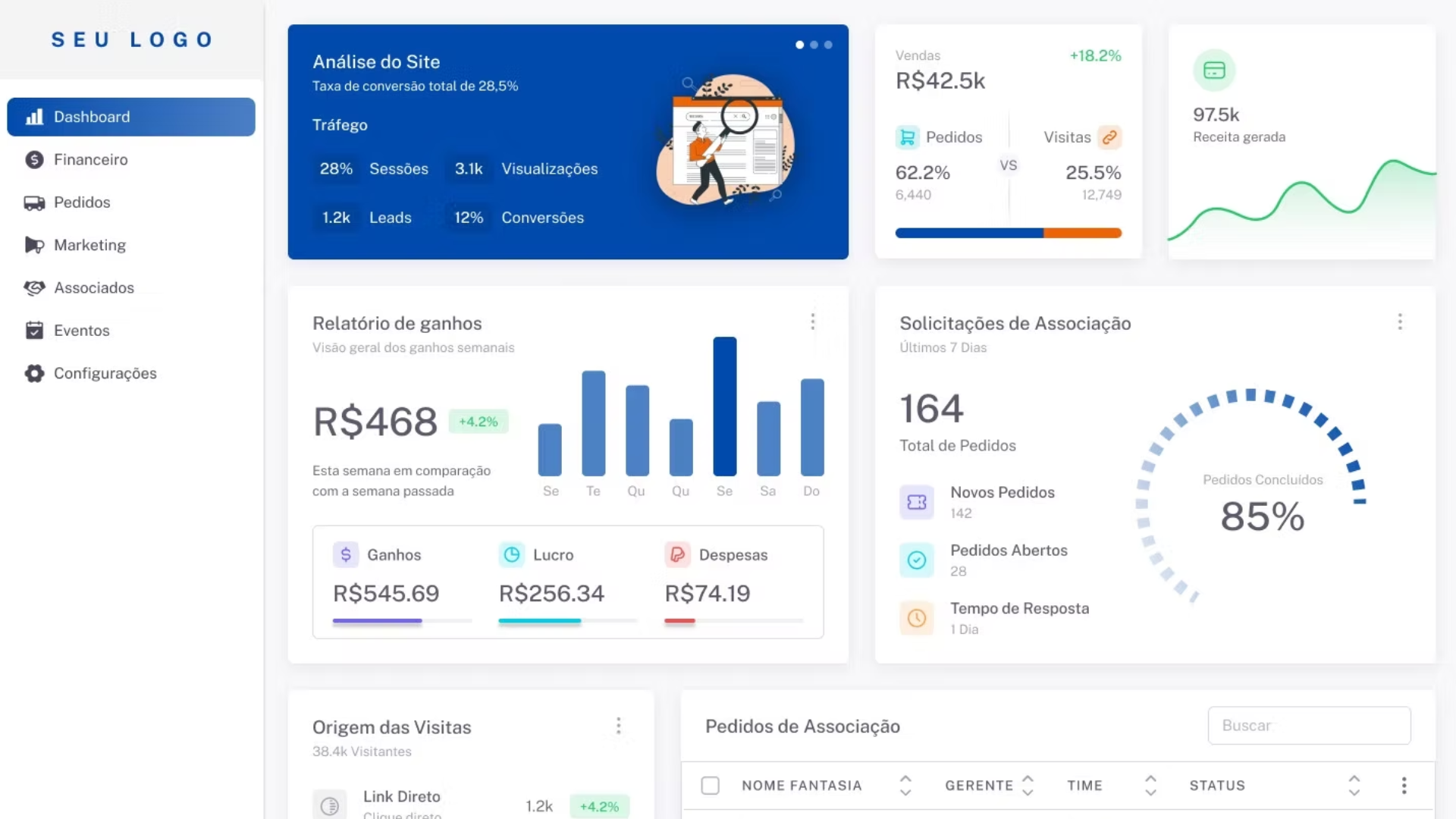Check the select-all checkbox in the table header

click(x=711, y=785)
